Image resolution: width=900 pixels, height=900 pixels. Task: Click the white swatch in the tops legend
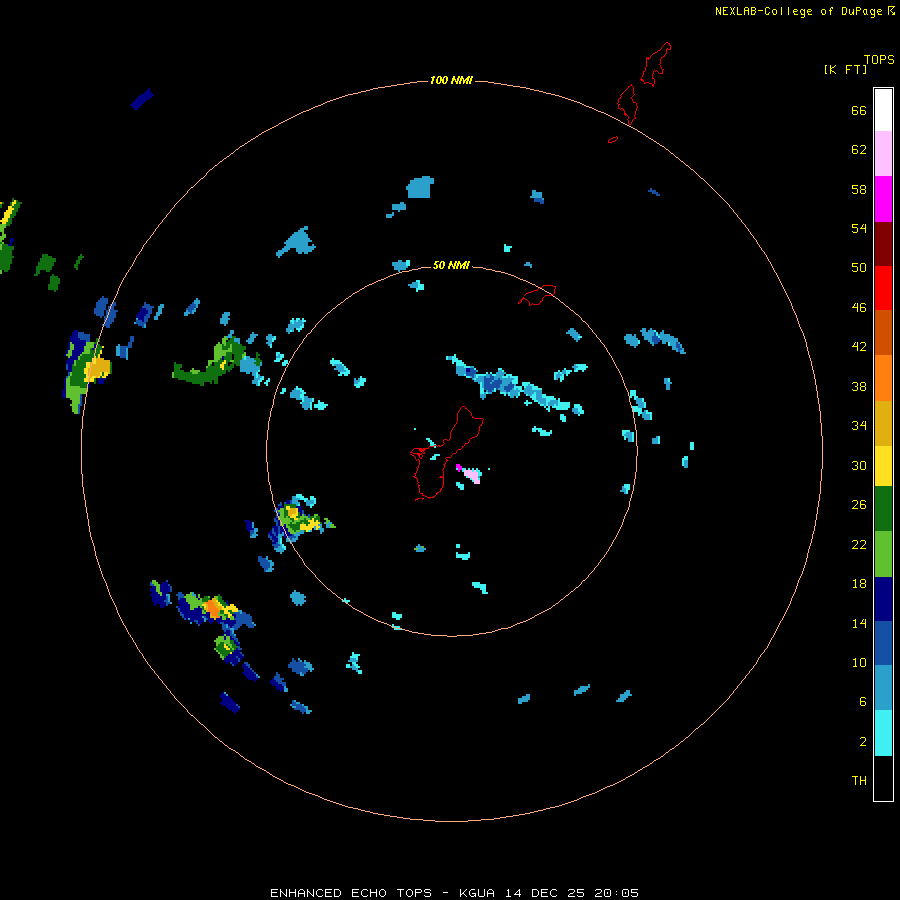[x=883, y=110]
